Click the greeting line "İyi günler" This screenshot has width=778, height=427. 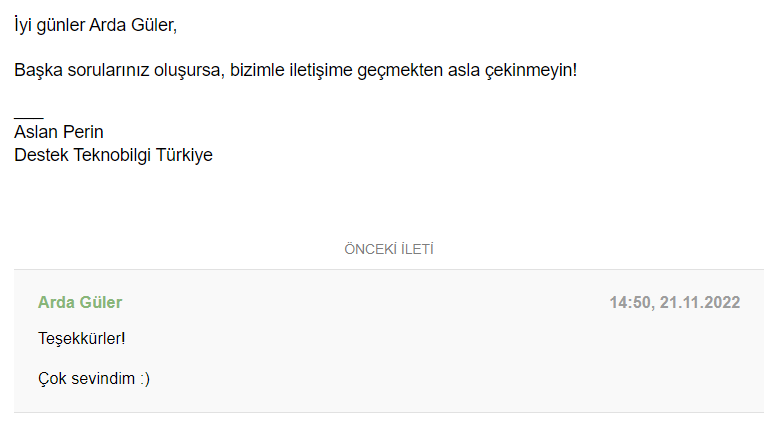50,25
